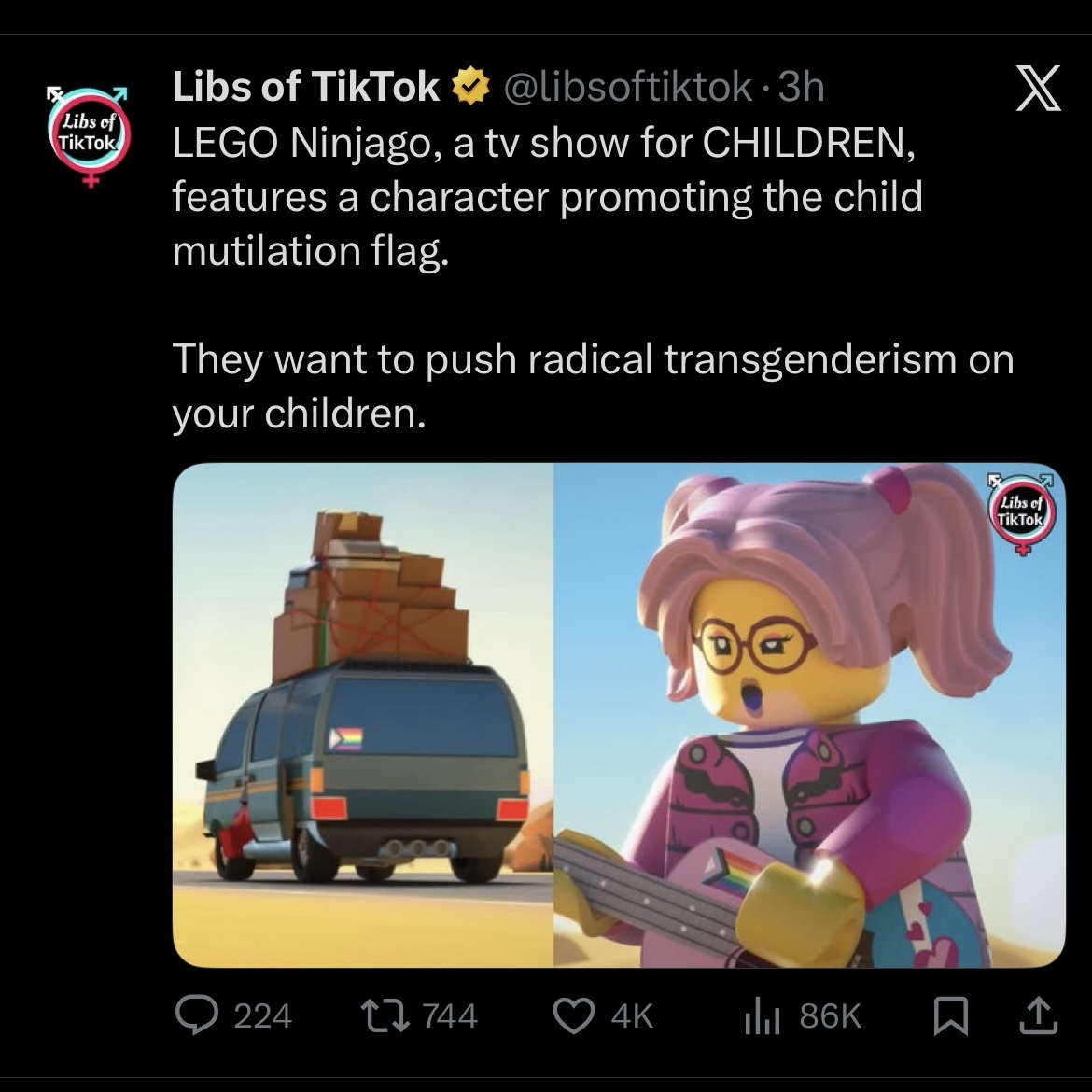Open the display name Libs of TikTok
The height and width of the screenshot is (1092, 1092).
coord(305,87)
